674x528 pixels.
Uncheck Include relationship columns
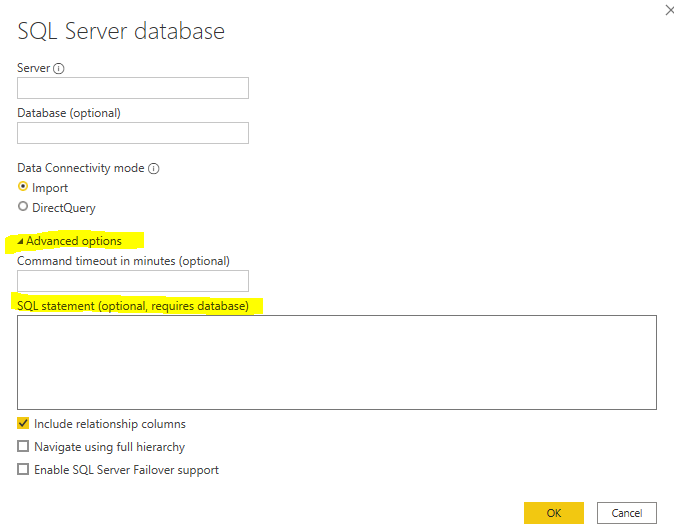[x=23, y=423]
